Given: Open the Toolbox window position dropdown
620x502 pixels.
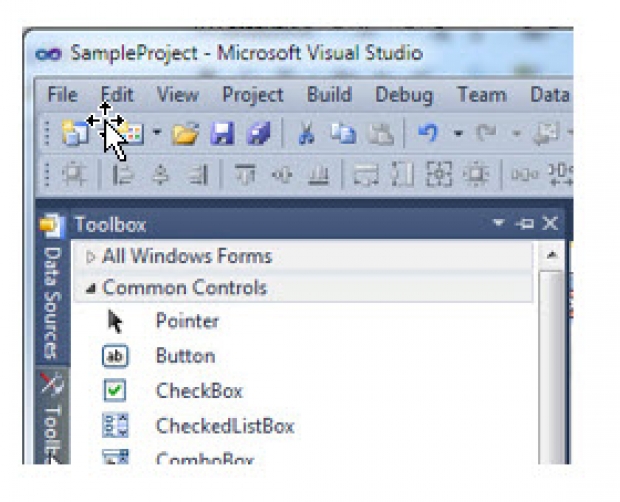Looking at the screenshot, I should (x=499, y=223).
